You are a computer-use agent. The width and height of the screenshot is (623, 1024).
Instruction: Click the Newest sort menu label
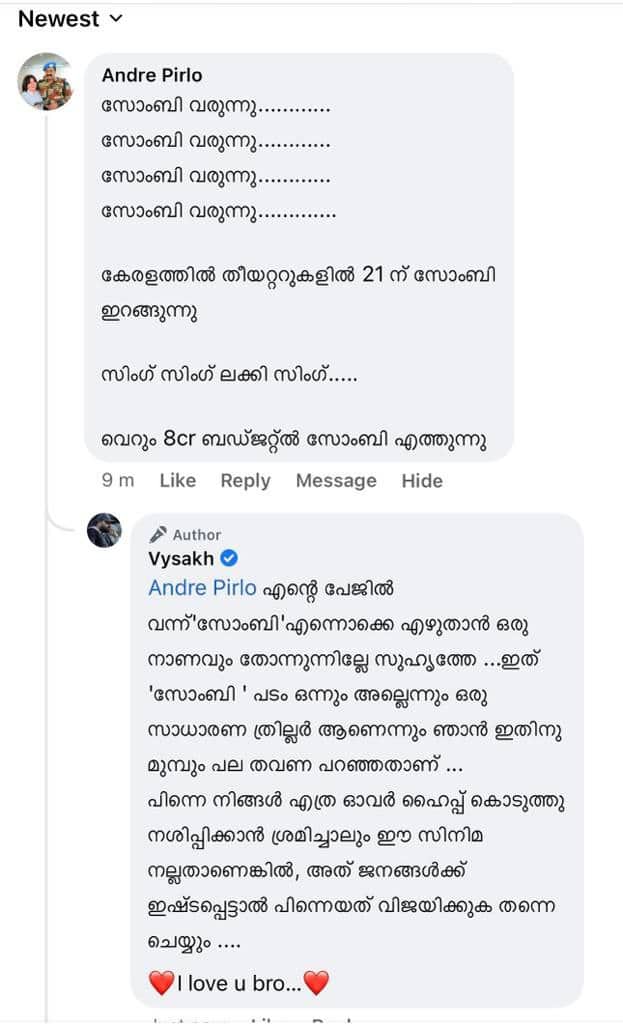click(56, 18)
